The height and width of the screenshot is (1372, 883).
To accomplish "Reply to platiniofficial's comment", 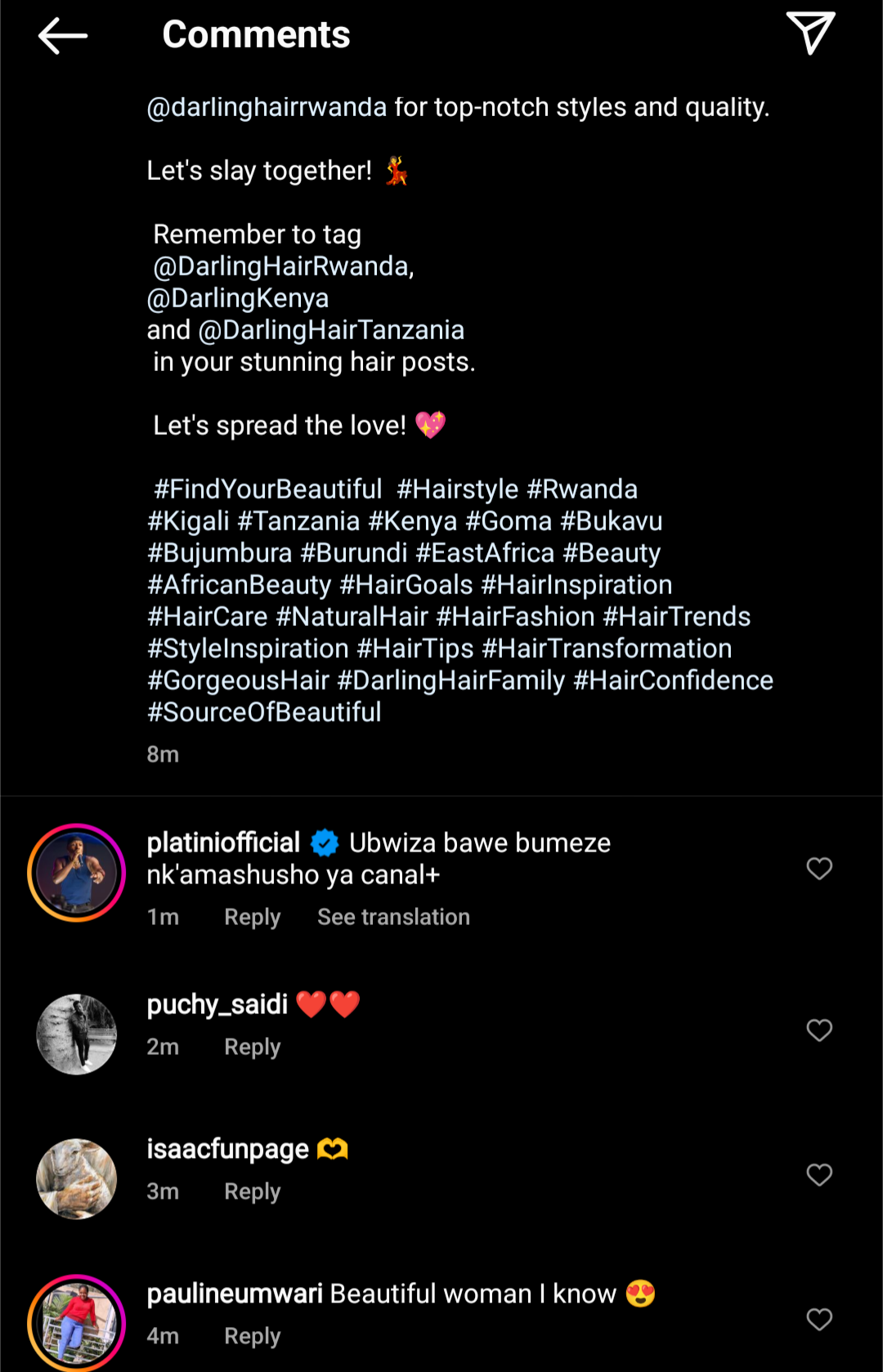I will [x=252, y=917].
